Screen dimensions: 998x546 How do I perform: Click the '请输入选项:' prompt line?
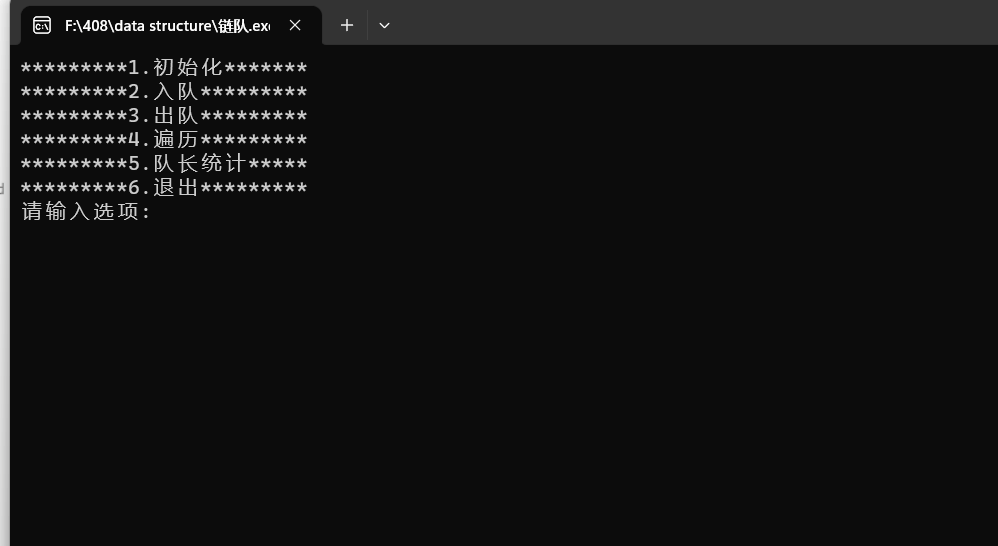click(86, 211)
